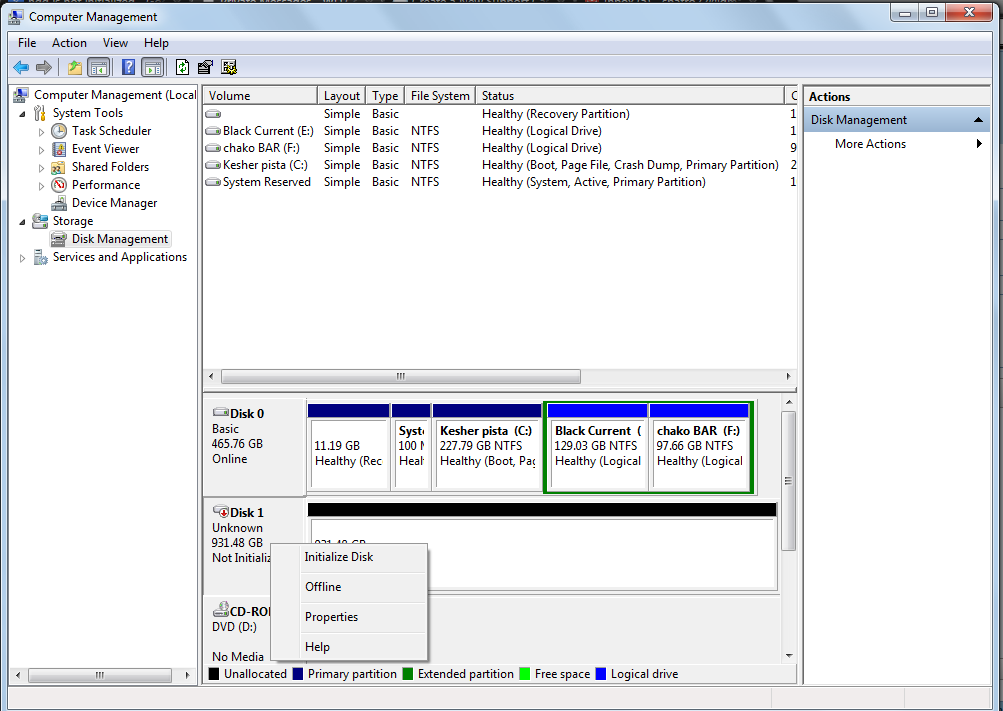
Task: Toggle the Show/Hide Action Pane icon
Action: click(x=152, y=67)
